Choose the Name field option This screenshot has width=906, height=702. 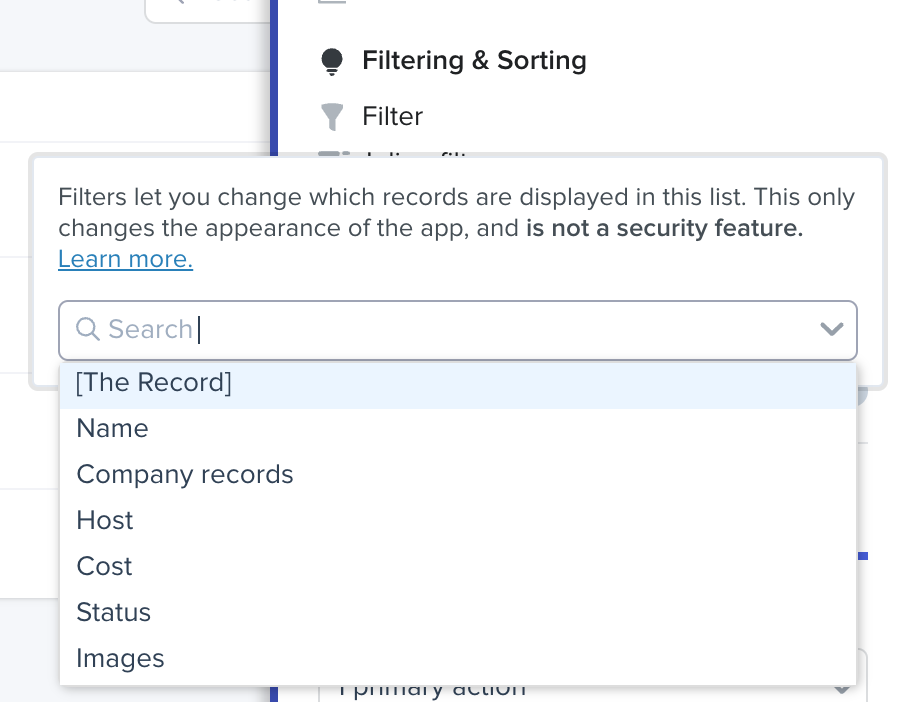pos(112,429)
